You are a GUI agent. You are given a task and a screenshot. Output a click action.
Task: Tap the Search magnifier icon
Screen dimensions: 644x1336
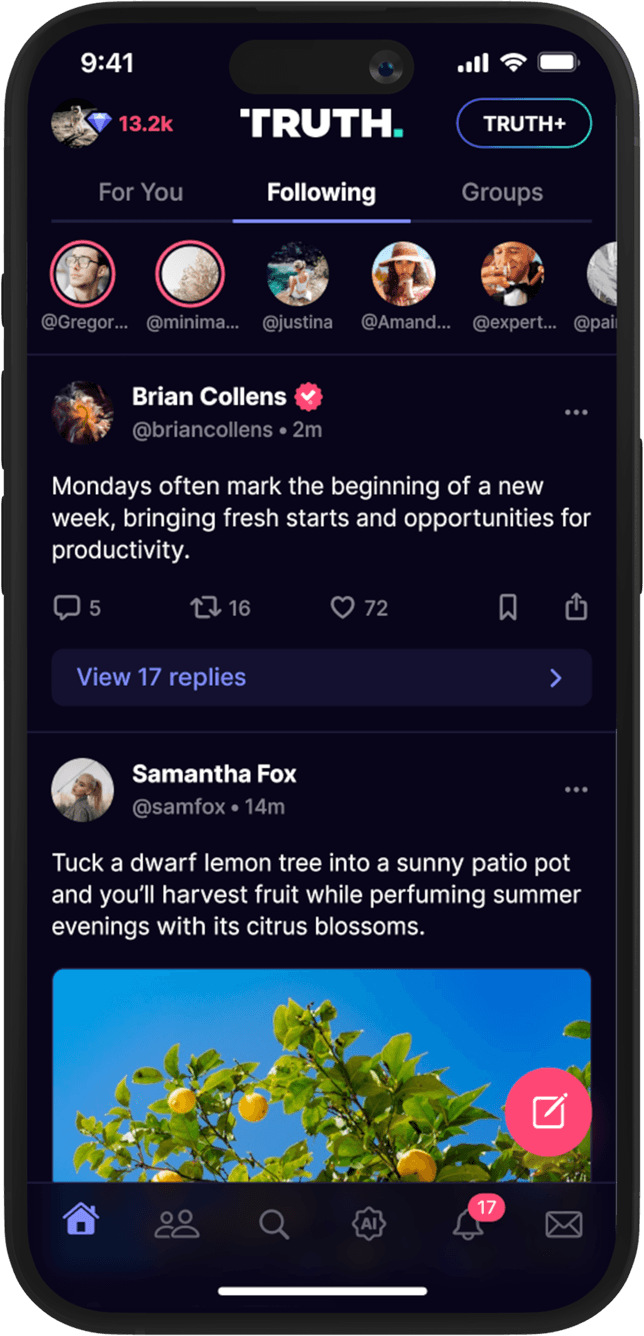pyautogui.click(x=273, y=1224)
